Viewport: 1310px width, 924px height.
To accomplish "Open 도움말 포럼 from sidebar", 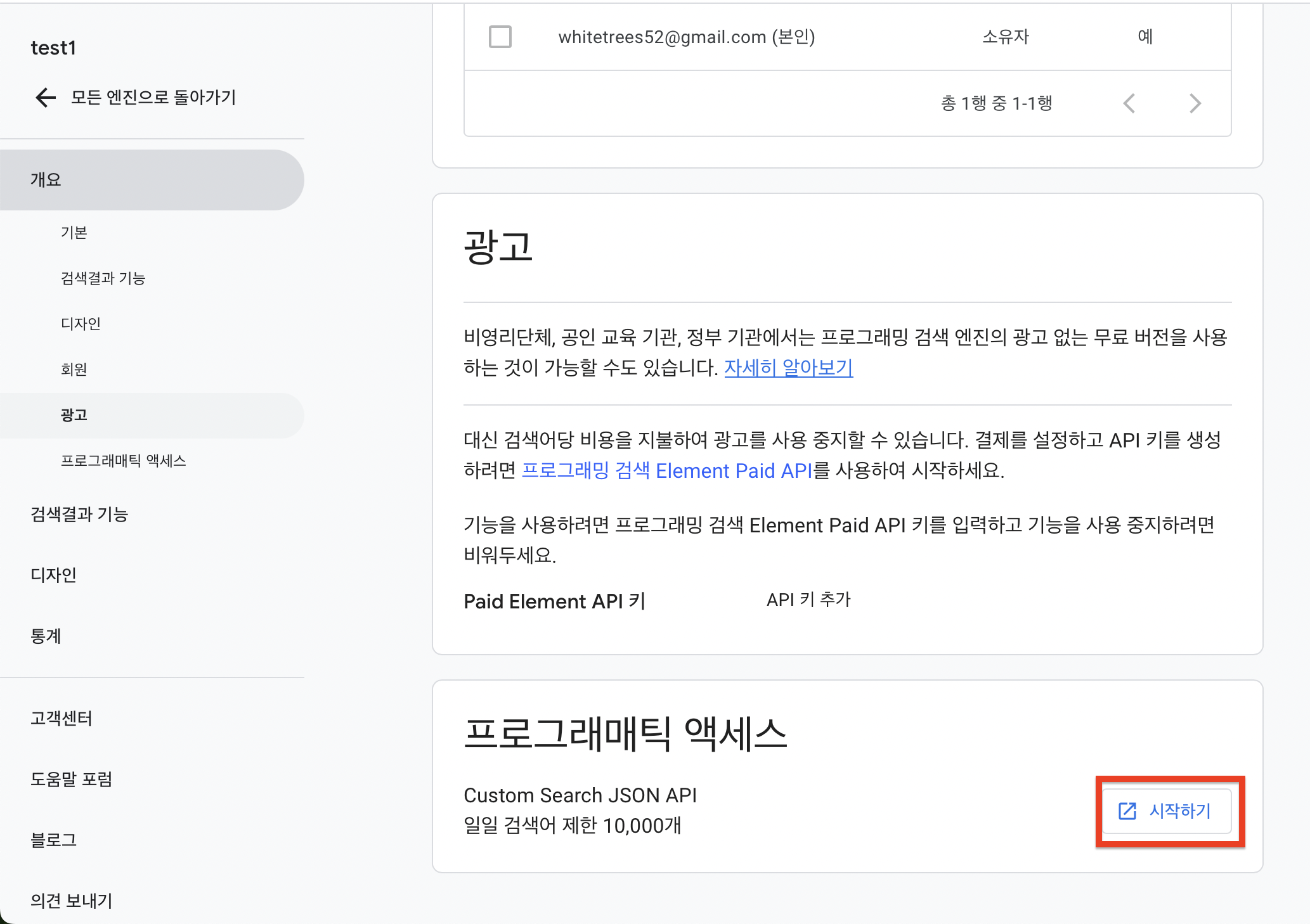I will click(71, 779).
